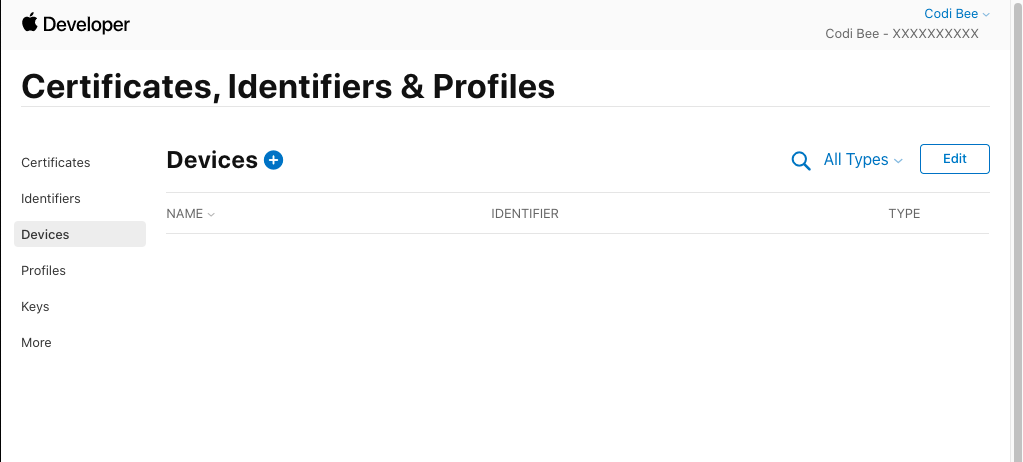Image resolution: width=1023 pixels, height=462 pixels.
Task: Click the Certificates, Identifiers & Profiles title
Action: pos(288,87)
